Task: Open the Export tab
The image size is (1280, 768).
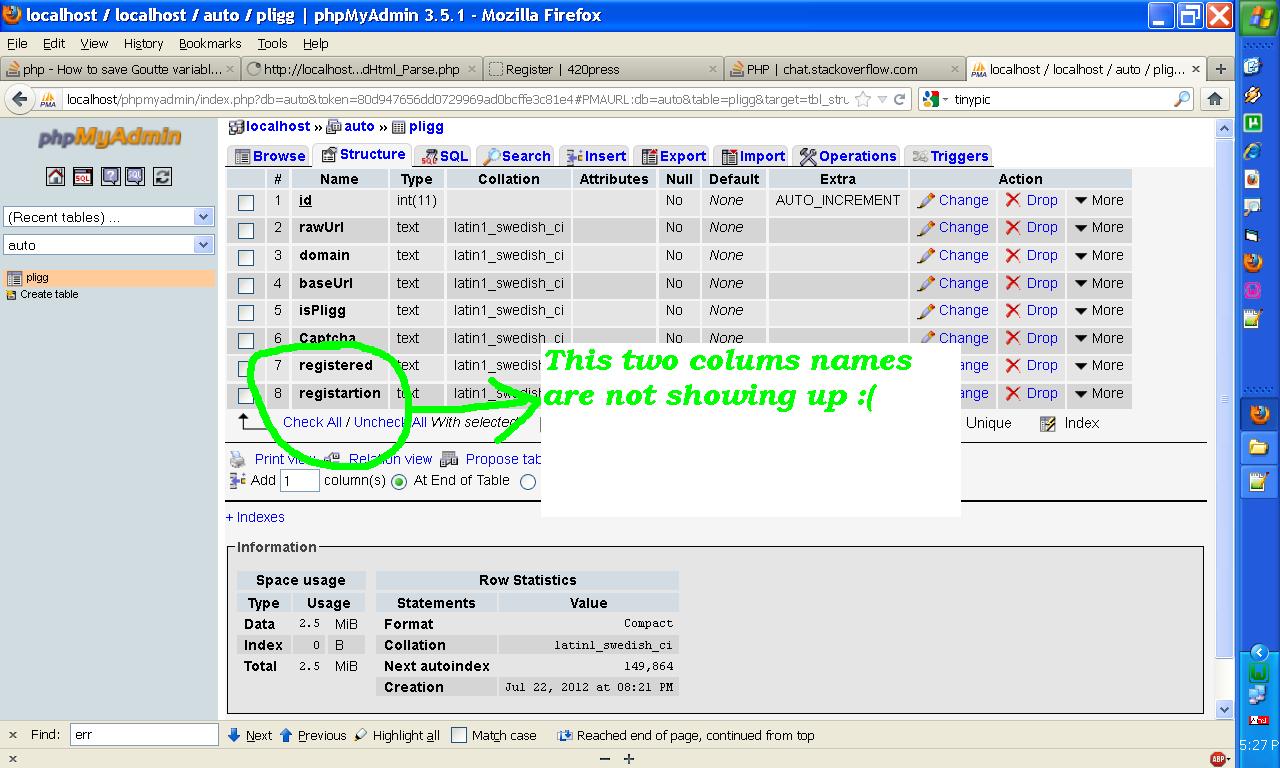Action: click(674, 156)
